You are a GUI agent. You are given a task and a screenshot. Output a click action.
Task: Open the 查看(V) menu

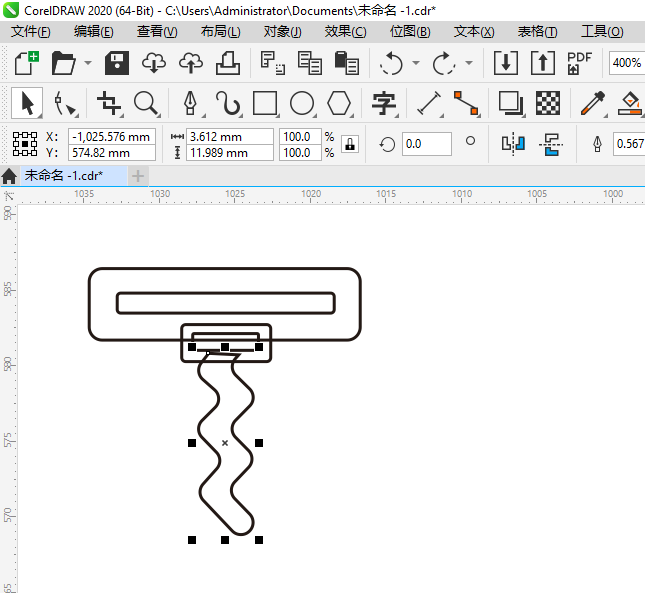(157, 32)
